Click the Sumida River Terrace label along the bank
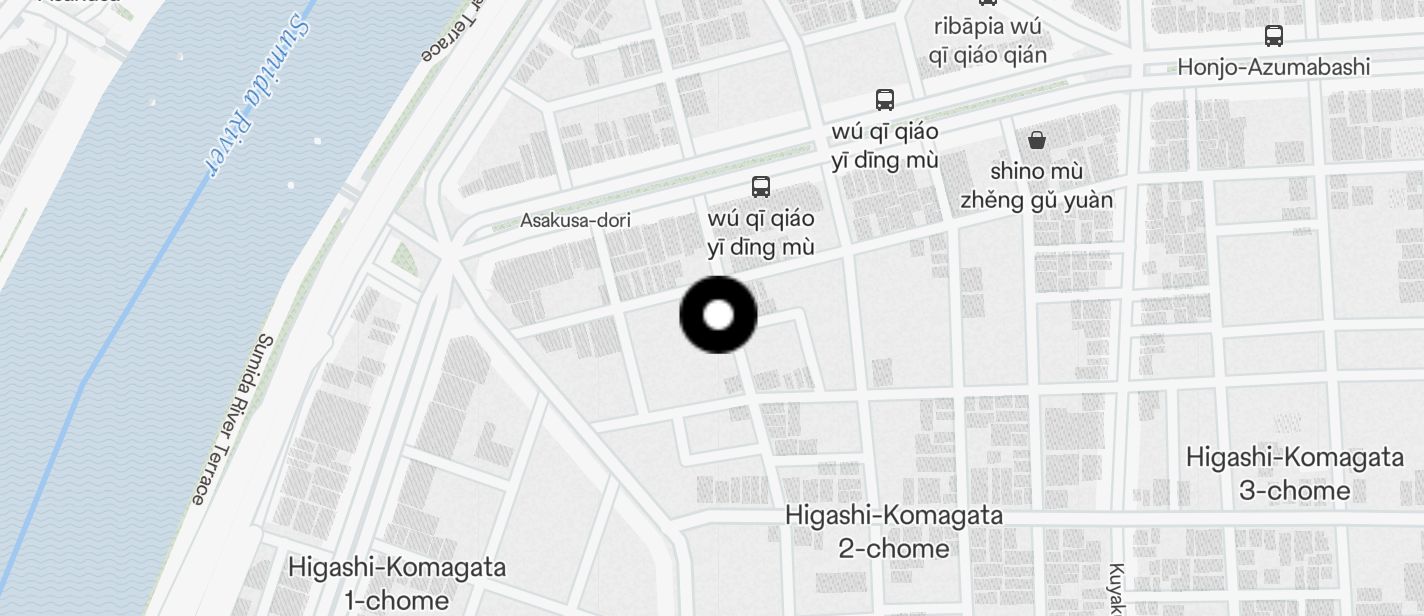Screen dimensions: 1424x616 (x=230, y=418)
